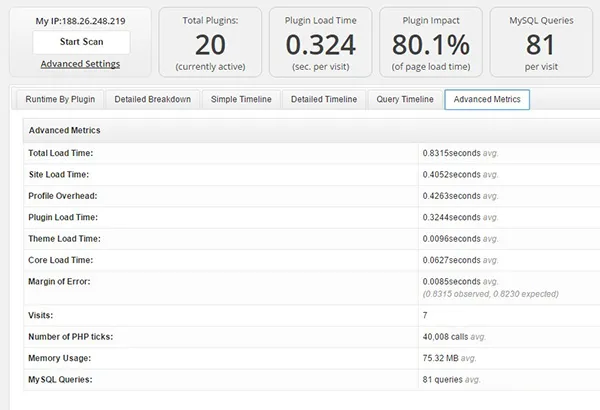Open the Advanced Settings link

[80, 64]
